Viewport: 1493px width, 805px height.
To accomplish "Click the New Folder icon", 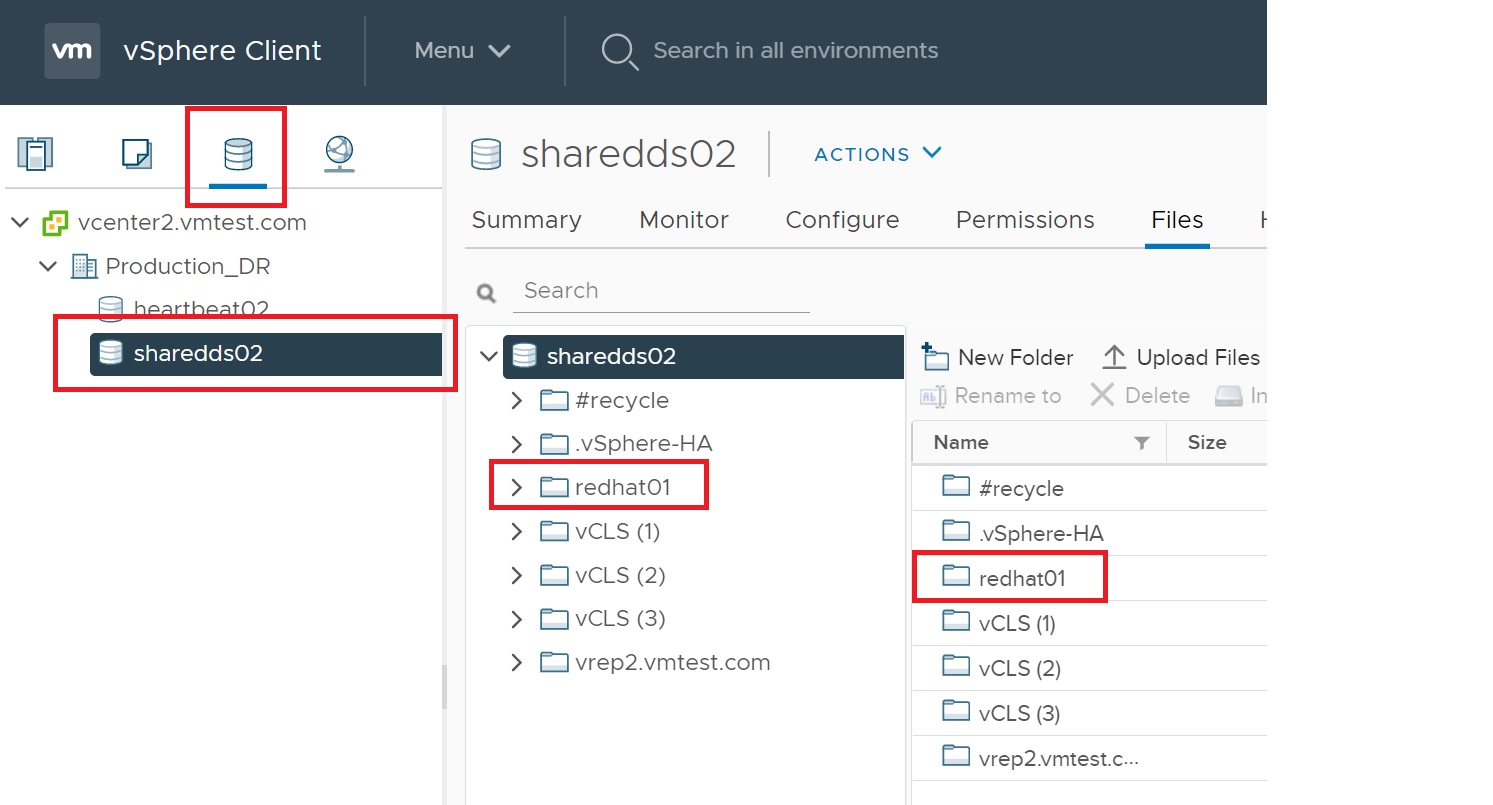I will click(x=935, y=357).
